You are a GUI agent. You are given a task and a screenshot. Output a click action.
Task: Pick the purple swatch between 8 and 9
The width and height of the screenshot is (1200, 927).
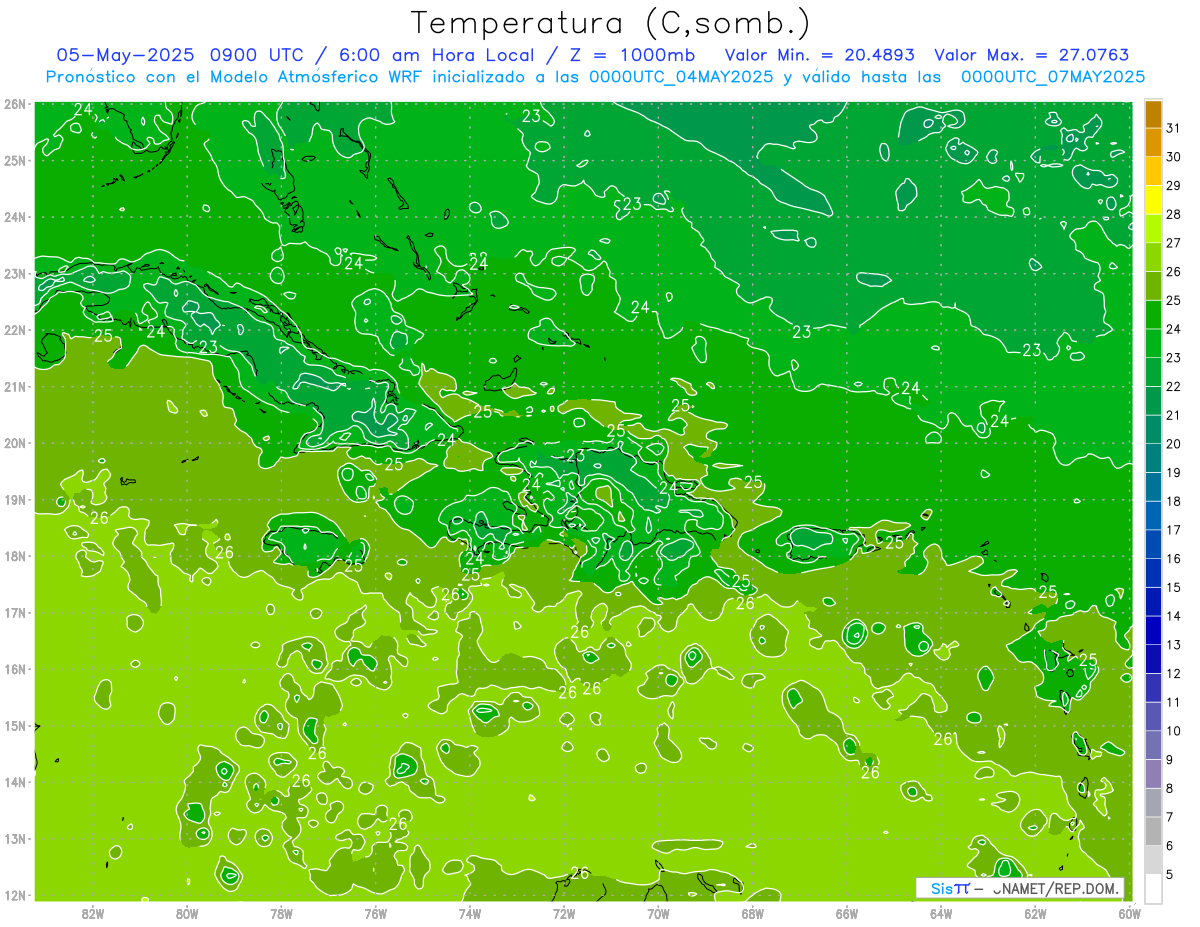coord(1153,774)
